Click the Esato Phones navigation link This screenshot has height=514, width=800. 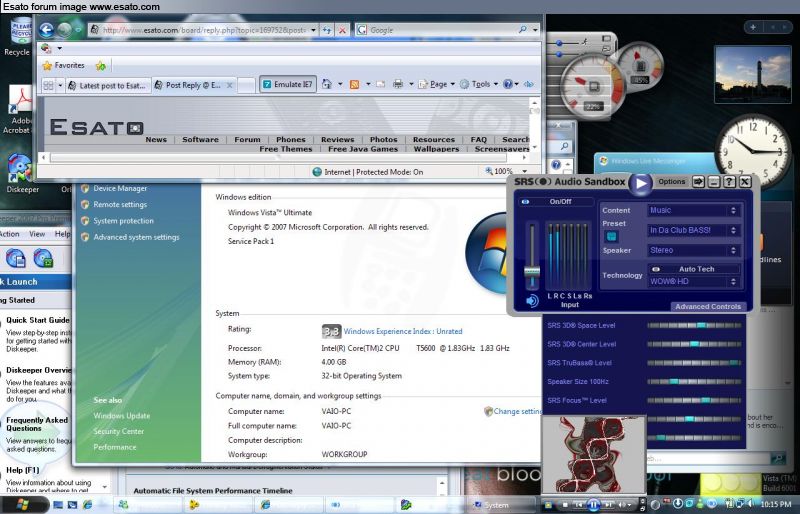(291, 139)
